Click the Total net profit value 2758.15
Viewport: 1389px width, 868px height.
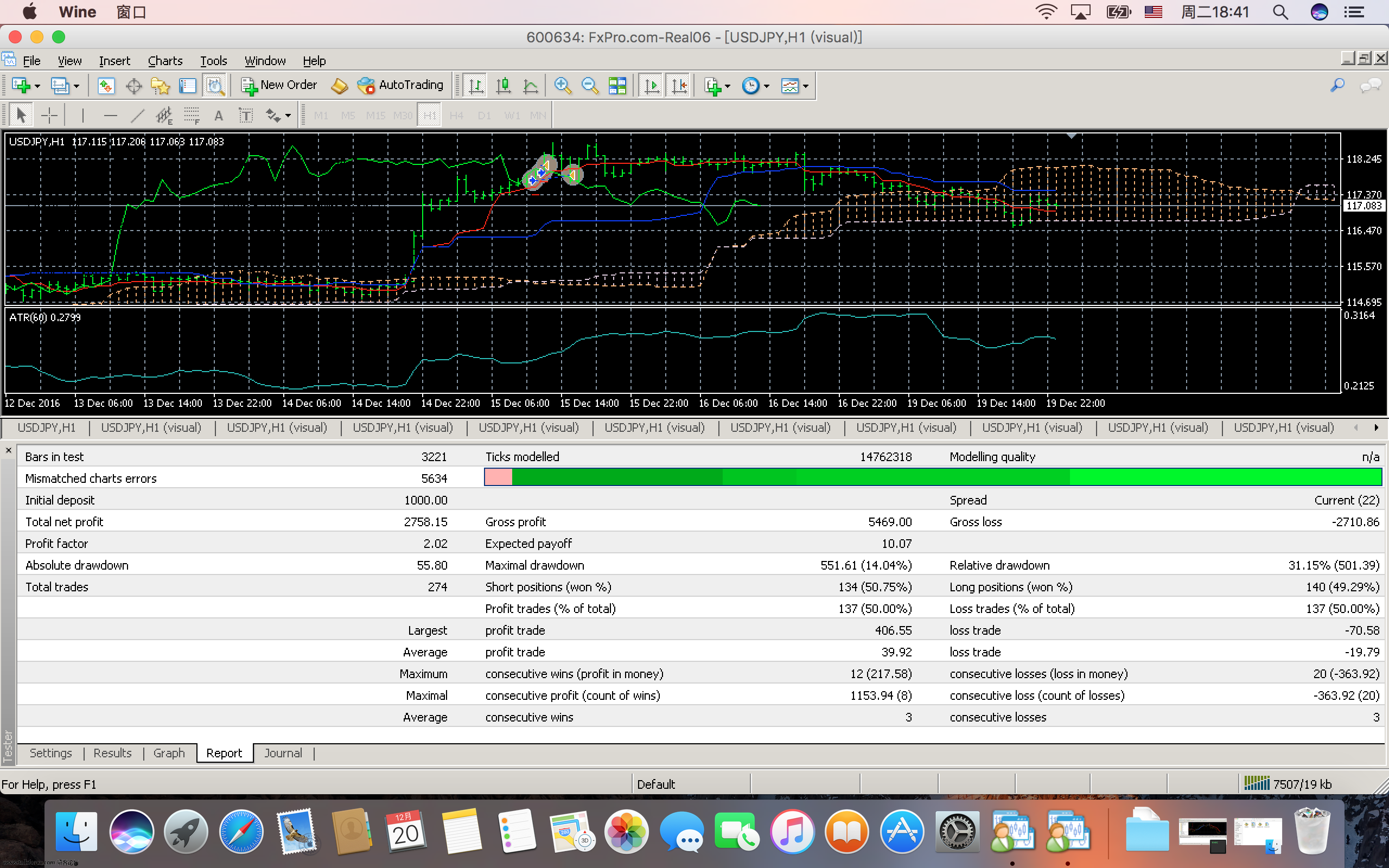(425, 522)
